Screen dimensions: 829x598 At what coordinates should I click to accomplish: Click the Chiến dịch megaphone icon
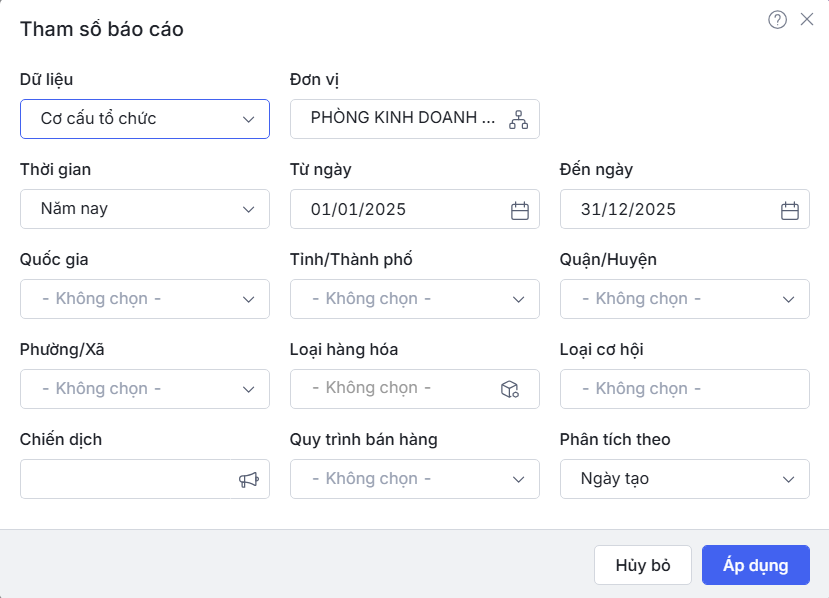click(248, 479)
